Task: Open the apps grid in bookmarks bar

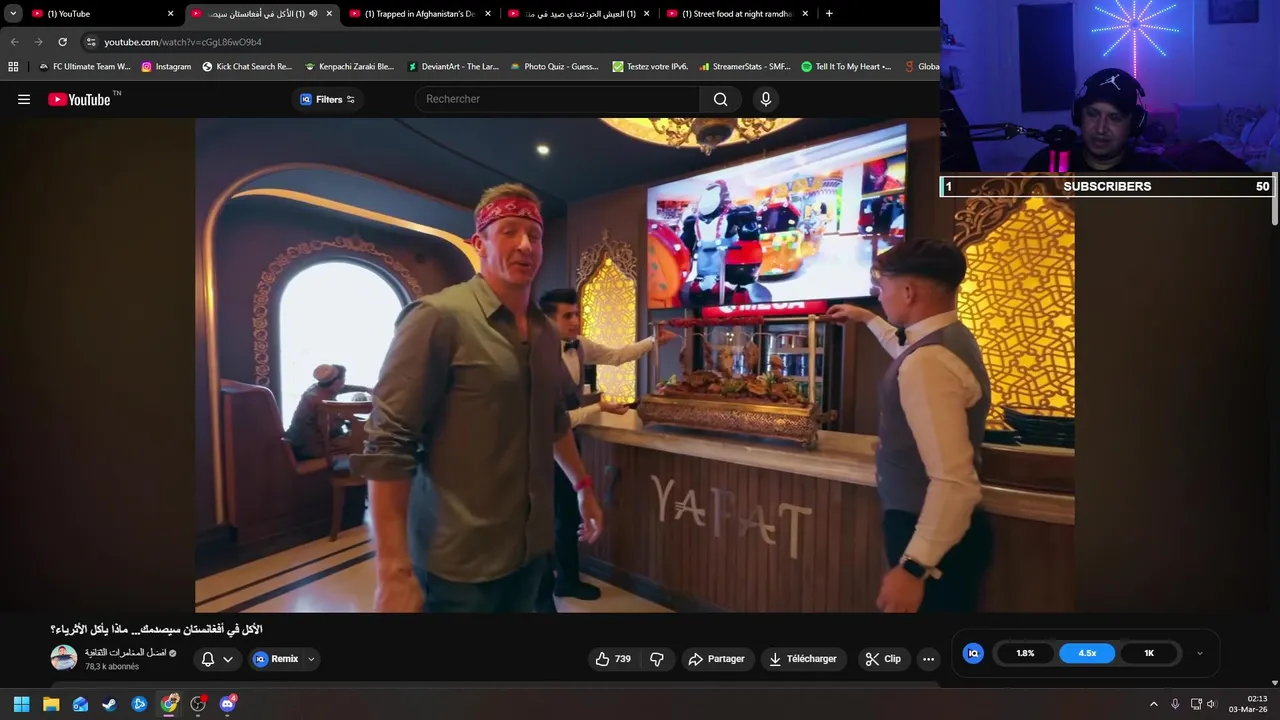Action: 13,66
